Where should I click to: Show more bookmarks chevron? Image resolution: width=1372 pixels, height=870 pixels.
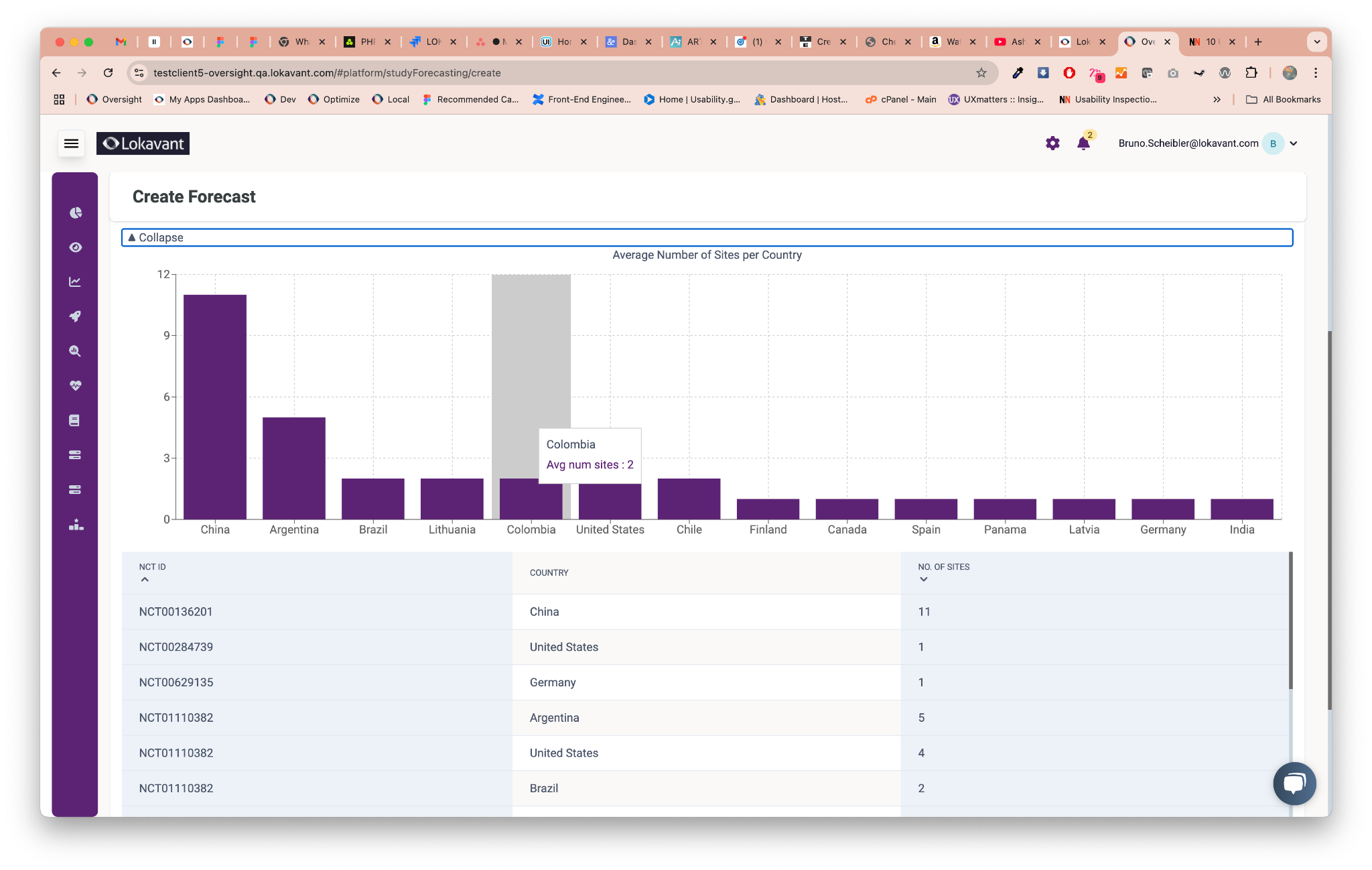[1217, 99]
